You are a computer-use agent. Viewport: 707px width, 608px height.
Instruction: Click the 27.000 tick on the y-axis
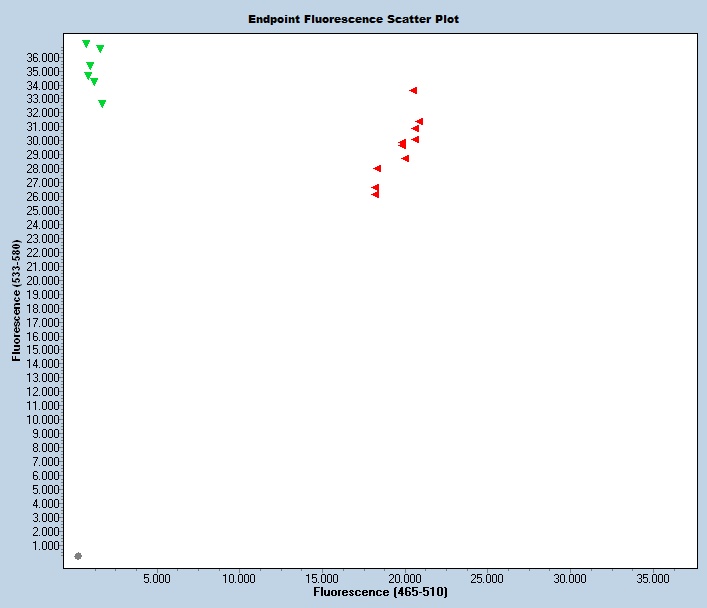click(x=44, y=183)
